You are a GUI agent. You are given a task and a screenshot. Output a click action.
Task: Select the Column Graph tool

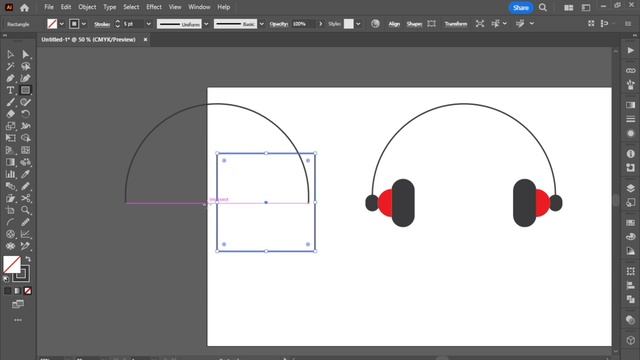10,174
